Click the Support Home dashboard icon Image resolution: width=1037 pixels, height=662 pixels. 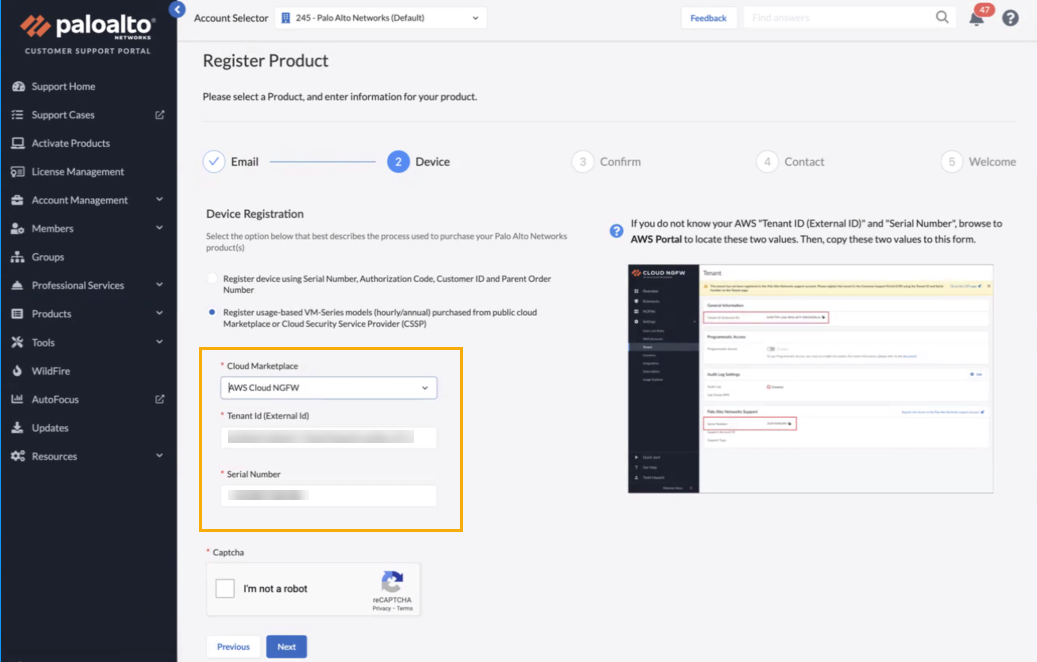coord(18,87)
